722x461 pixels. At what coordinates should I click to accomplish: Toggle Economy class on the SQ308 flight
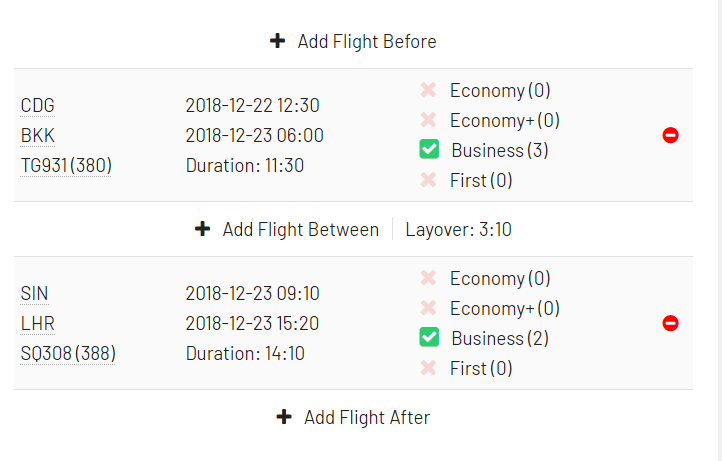(x=428, y=278)
